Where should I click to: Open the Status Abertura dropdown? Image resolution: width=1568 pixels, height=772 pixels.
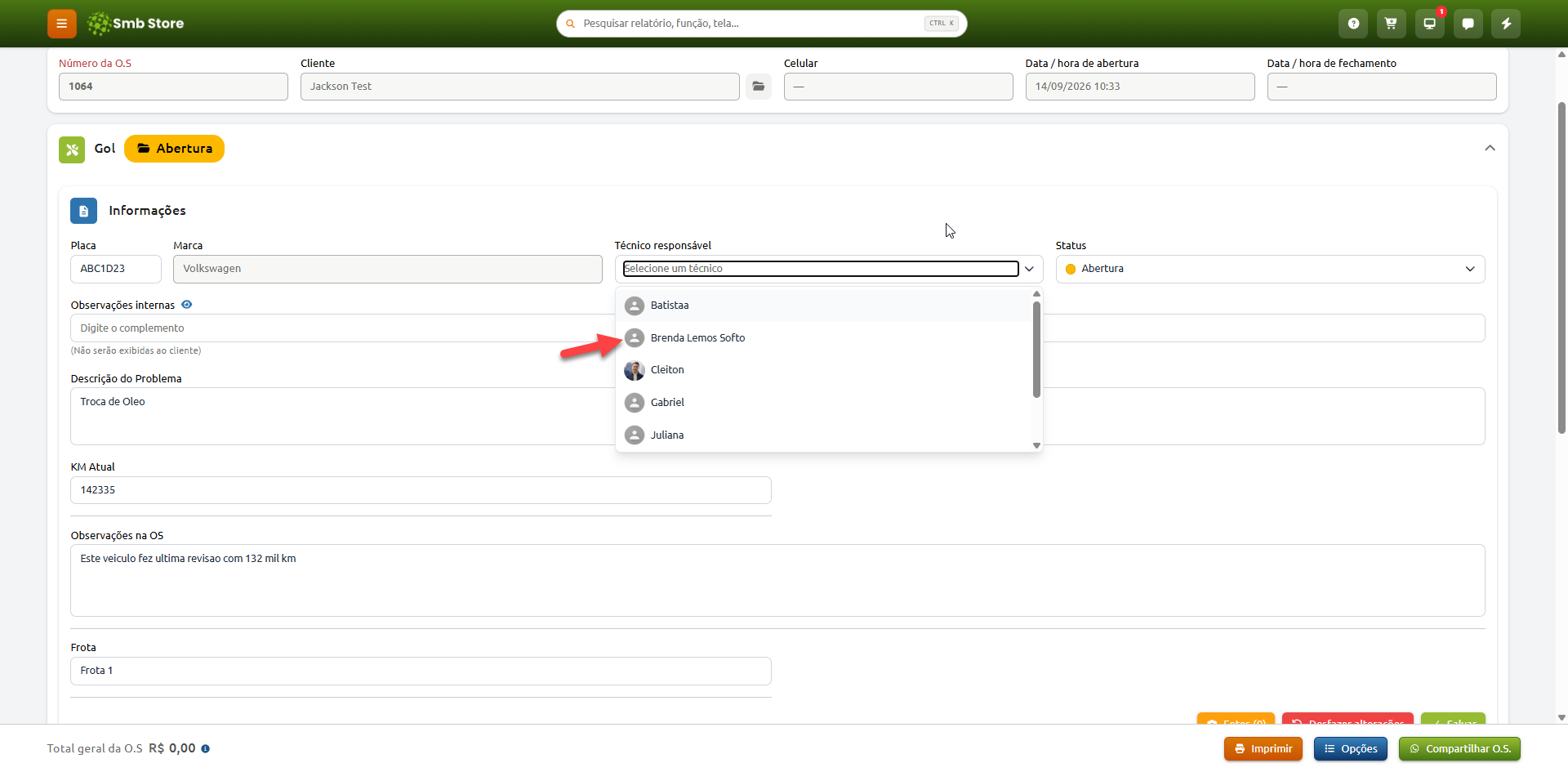pos(1270,269)
